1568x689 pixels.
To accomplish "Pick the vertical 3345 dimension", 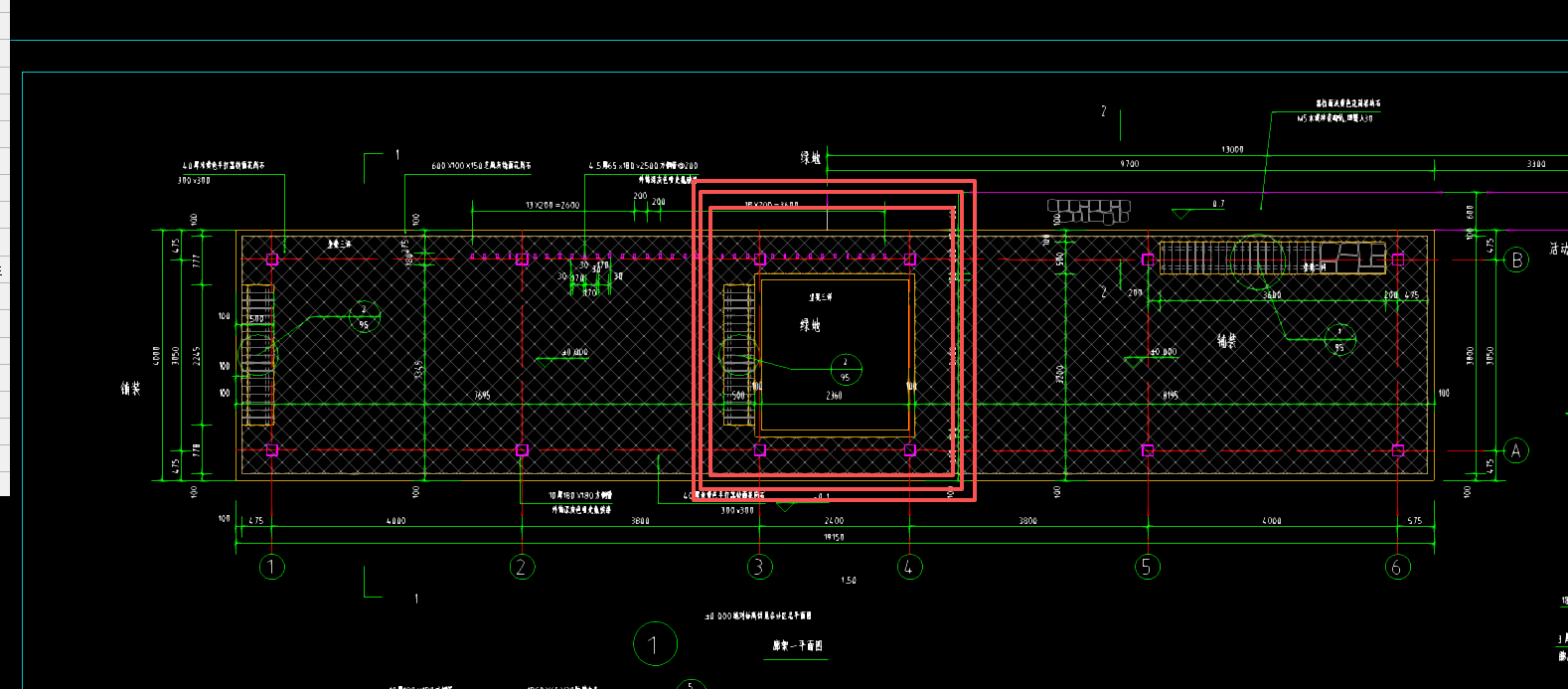I will pos(418,369).
